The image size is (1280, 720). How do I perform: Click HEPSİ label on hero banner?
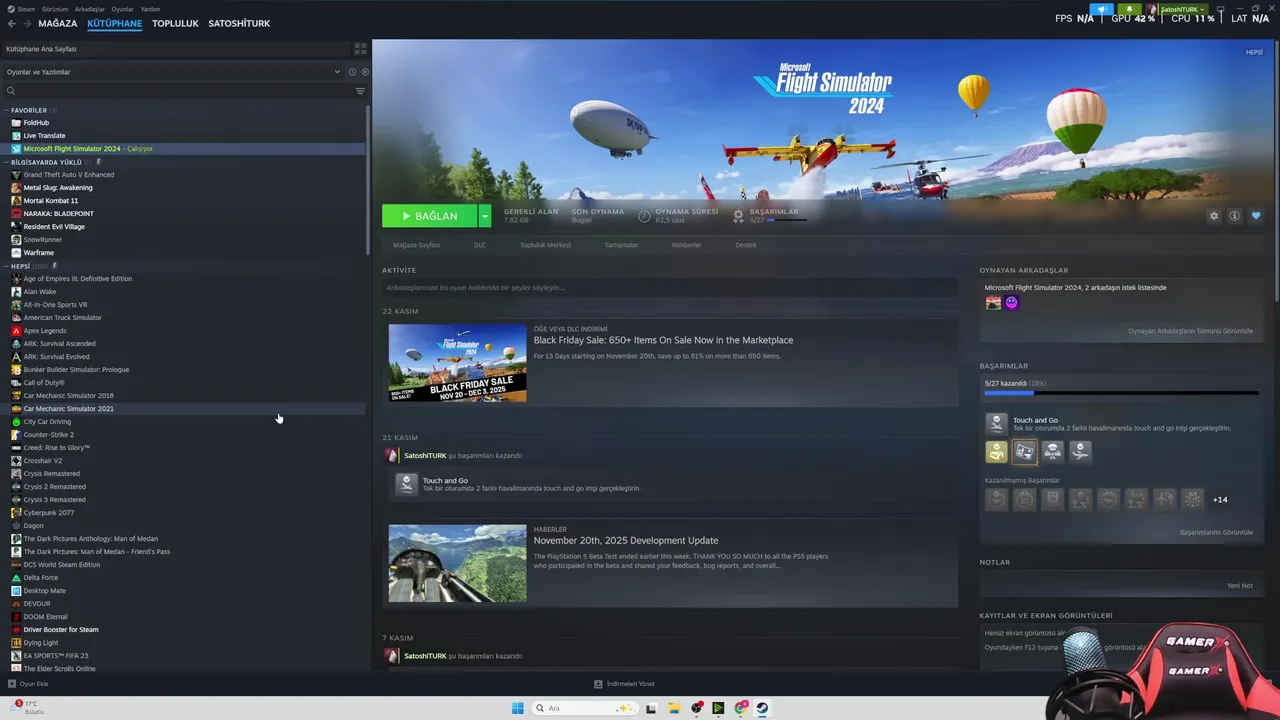(x=1254, y=52)
